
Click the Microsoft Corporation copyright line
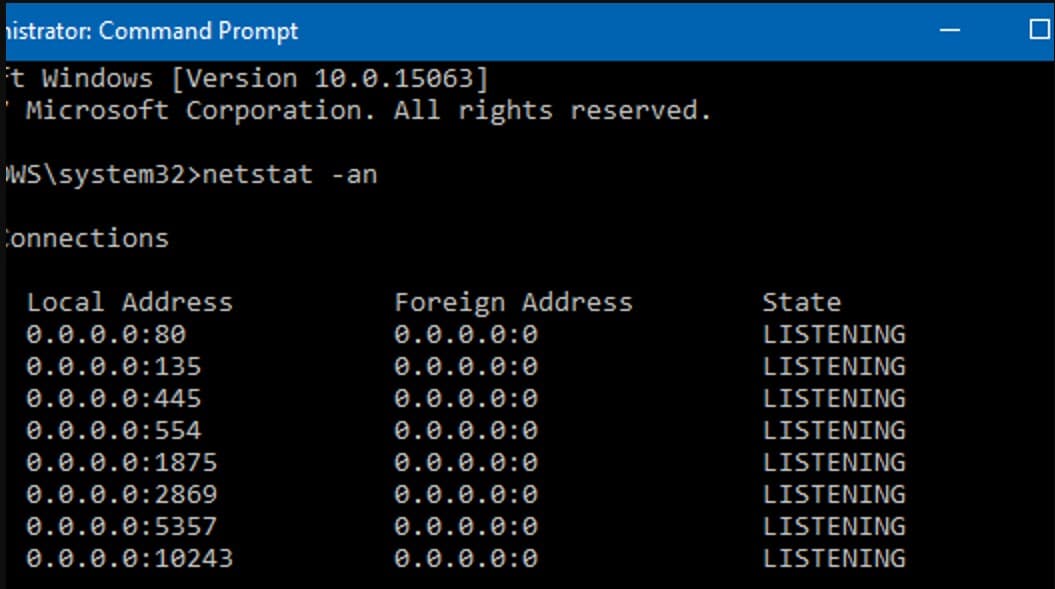pyautogui.click(x=359, y=110)
